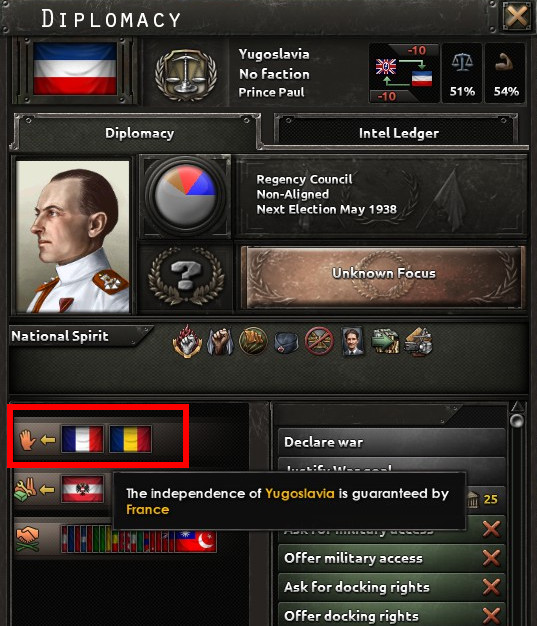Click the French flag in the guarantees row
537x626 pixels.
click(x=82, y=439)
